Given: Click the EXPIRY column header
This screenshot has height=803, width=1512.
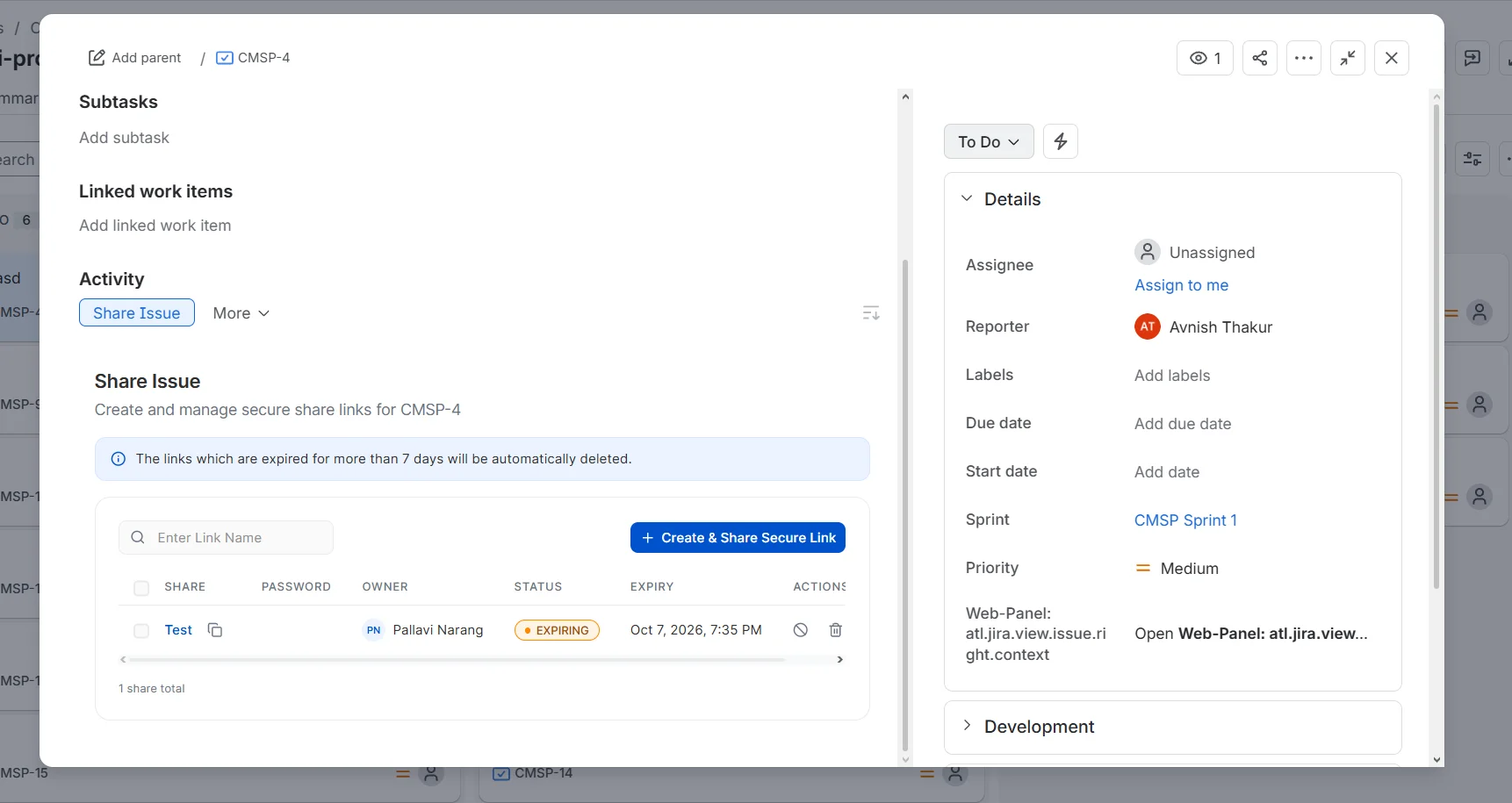Looking at the screenshot, I should (652, 587).
